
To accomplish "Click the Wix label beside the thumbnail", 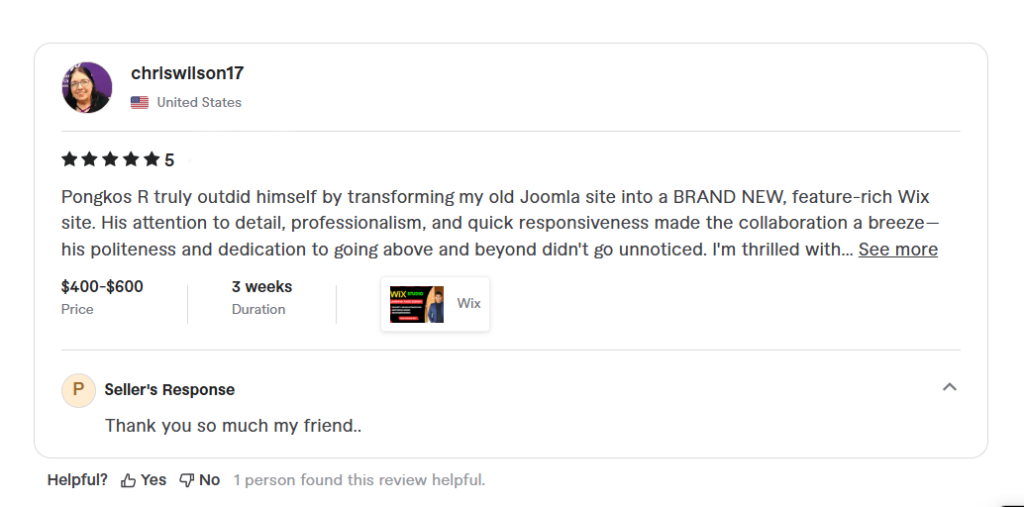I will [x=469, y=302].
